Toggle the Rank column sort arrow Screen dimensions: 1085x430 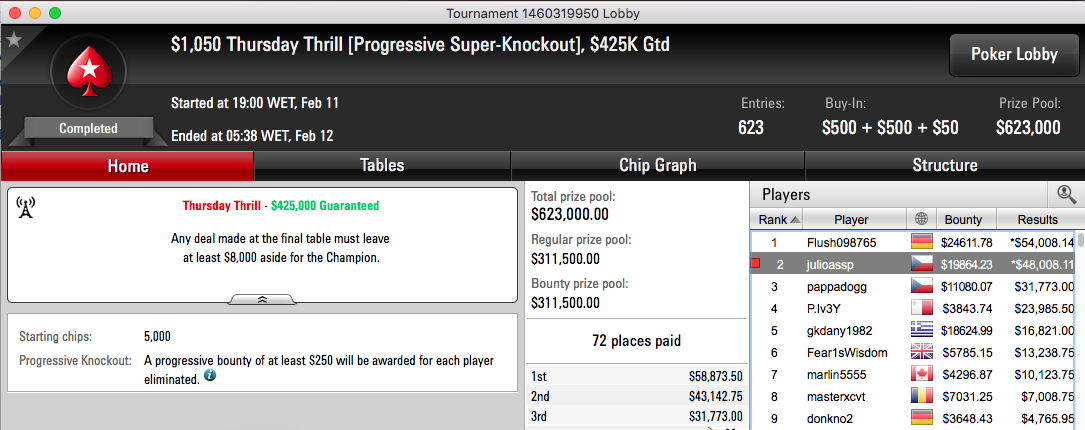795,220
